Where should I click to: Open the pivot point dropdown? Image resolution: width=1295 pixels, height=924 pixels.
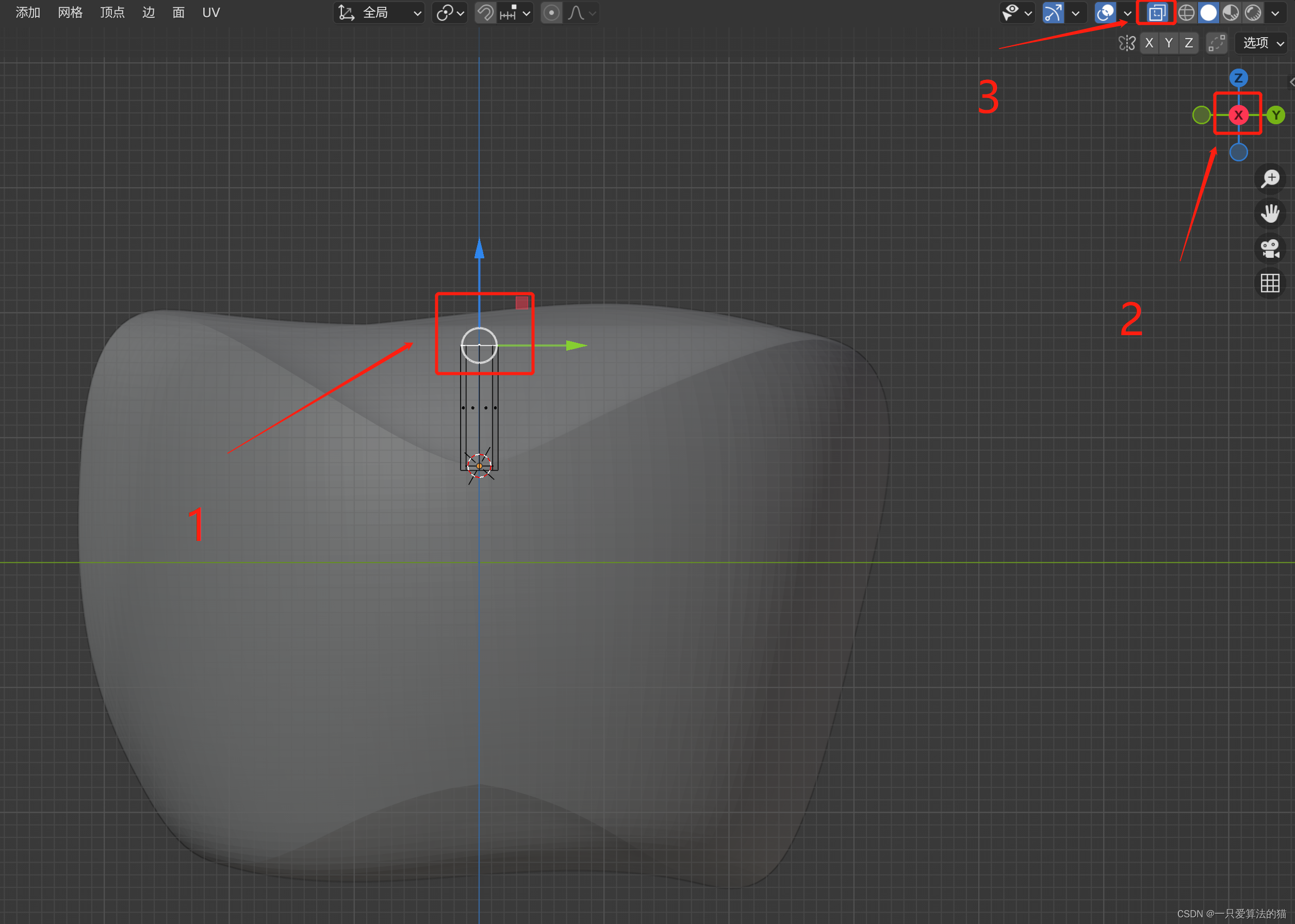[x=450, y=12]
